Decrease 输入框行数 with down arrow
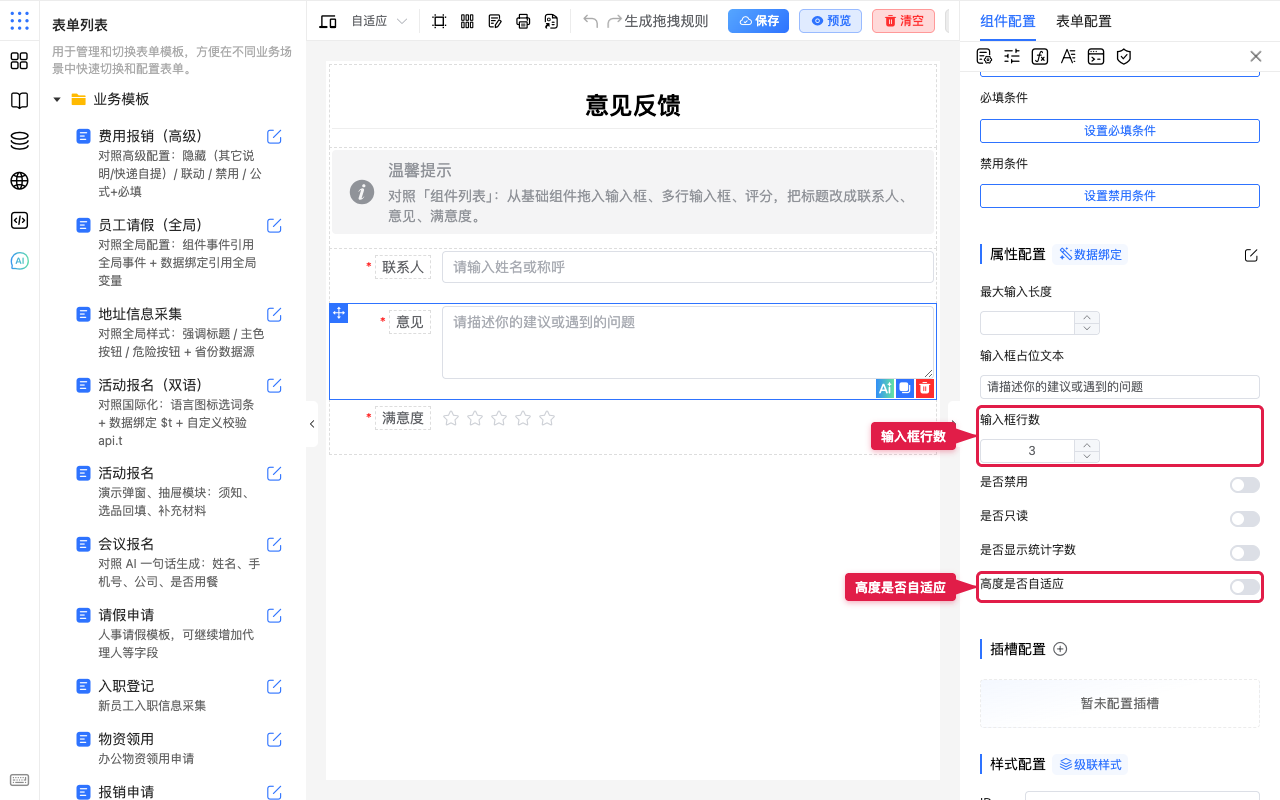 [1087, 456]
